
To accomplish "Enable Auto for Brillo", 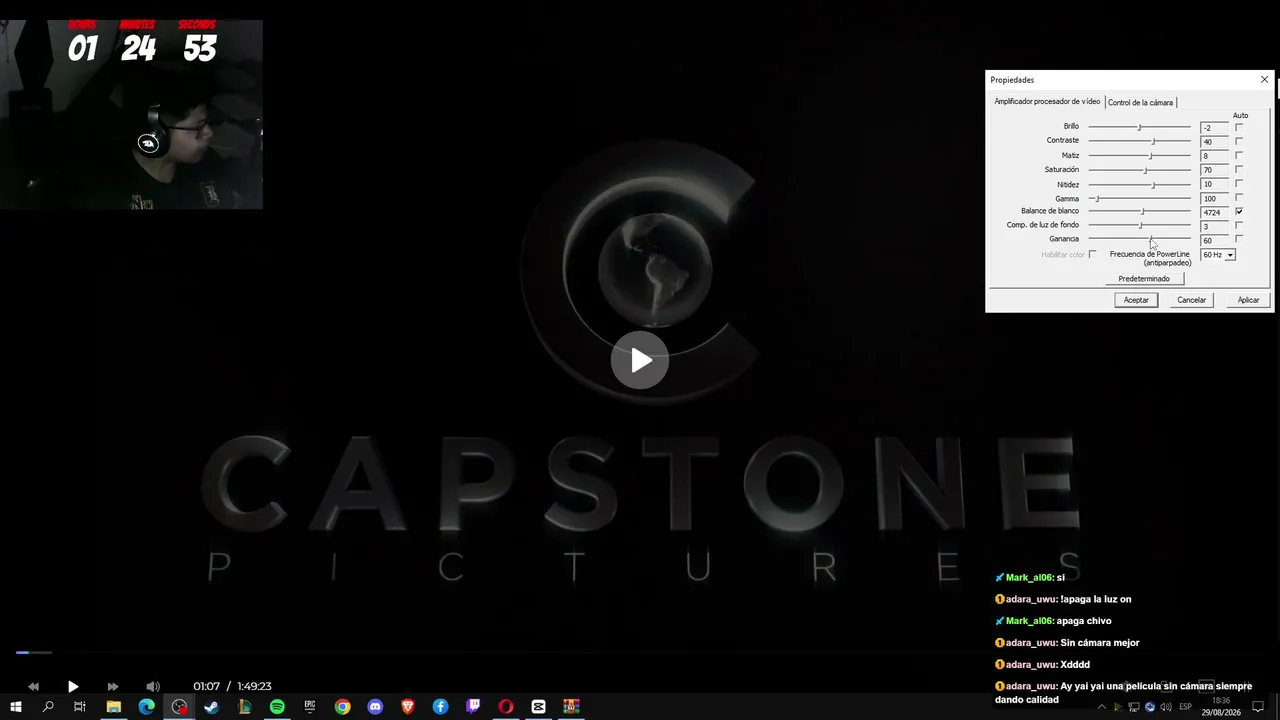I will coord(1239,127).
